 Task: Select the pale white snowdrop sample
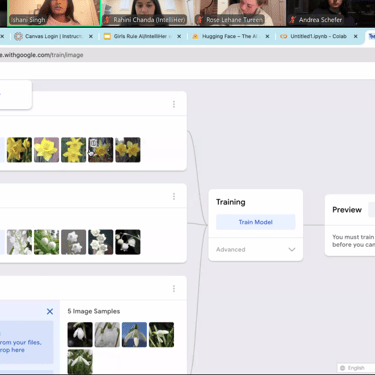tap(107, 334)
